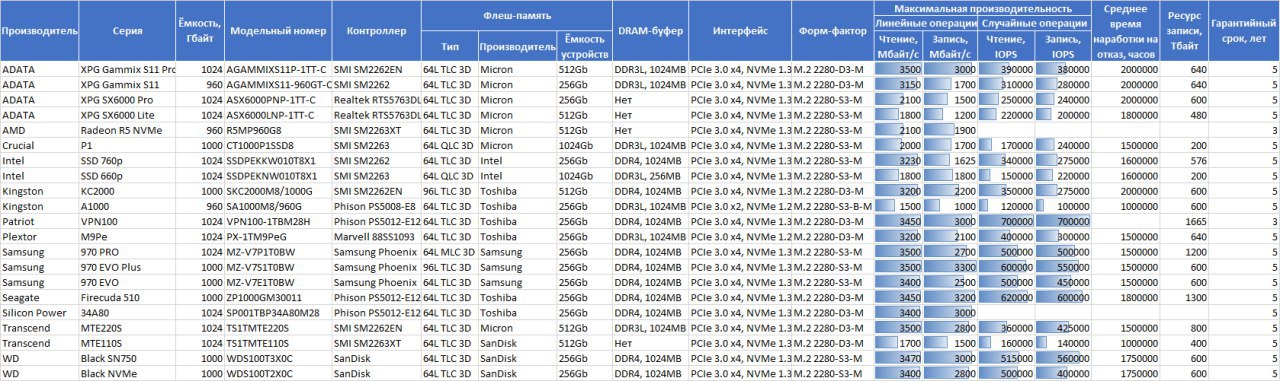The width and height of the screenshot is (1280, 381).
Task: Select the "Ёмкость, Гбайт" header cell
Action: pos(200,31)
